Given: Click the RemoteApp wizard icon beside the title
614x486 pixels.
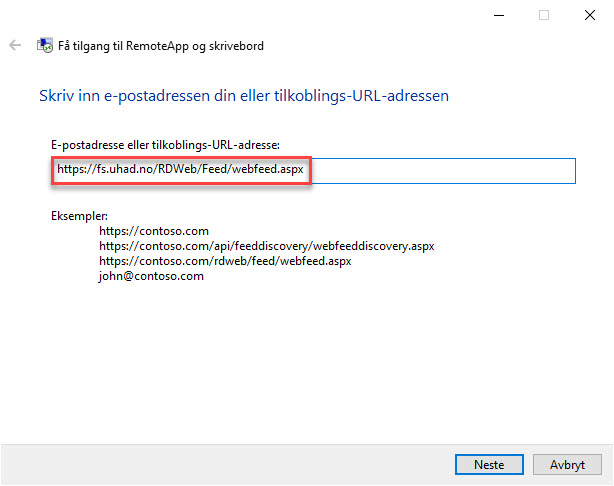Looking at the screenshot, I should coord(45,45).
